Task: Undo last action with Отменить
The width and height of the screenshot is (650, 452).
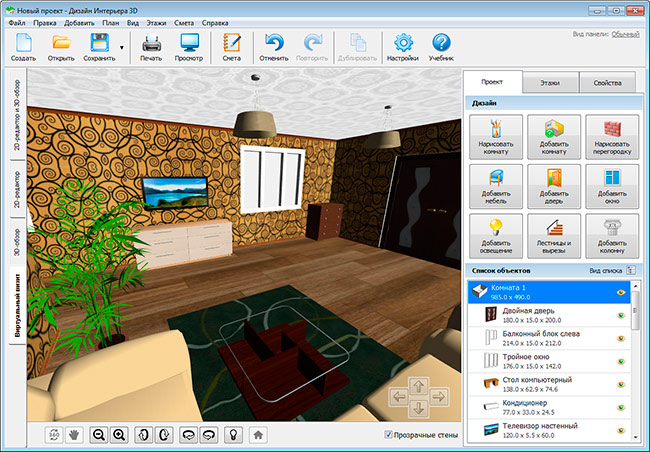Action: (274, 47)
